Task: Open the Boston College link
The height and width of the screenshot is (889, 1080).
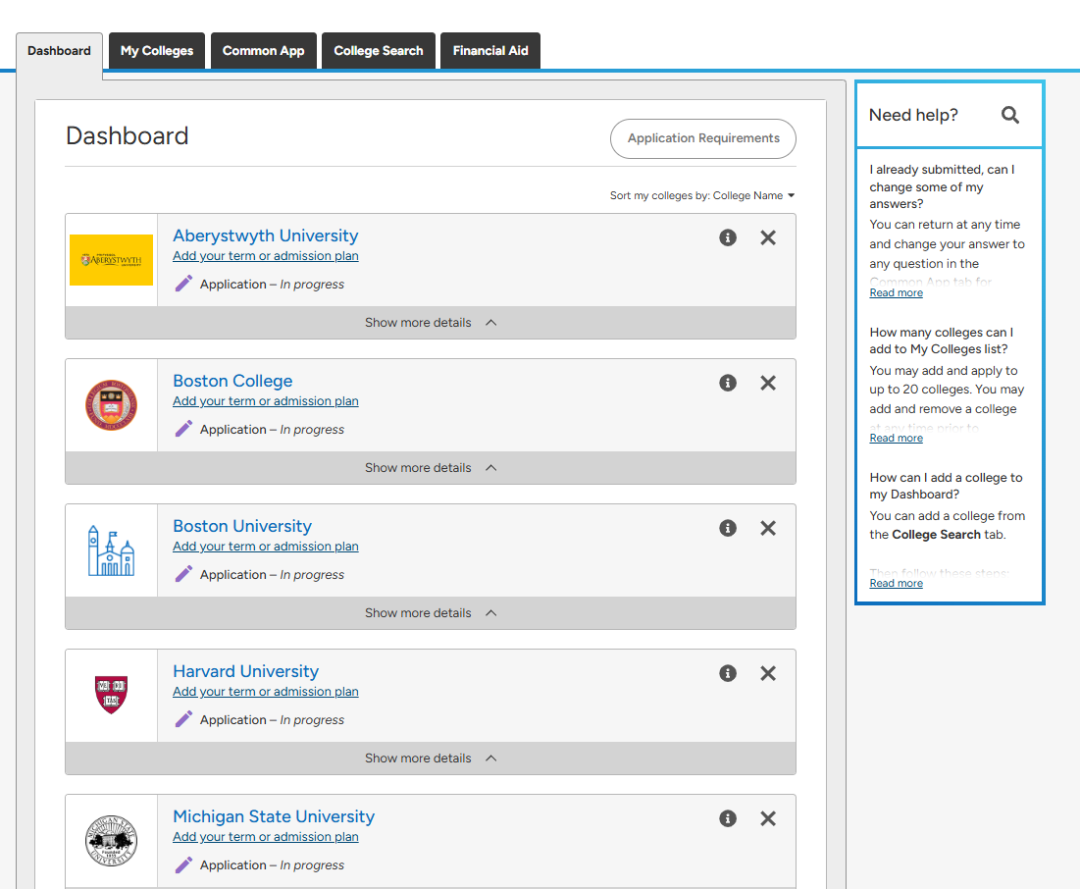Action: coord(233,381)
